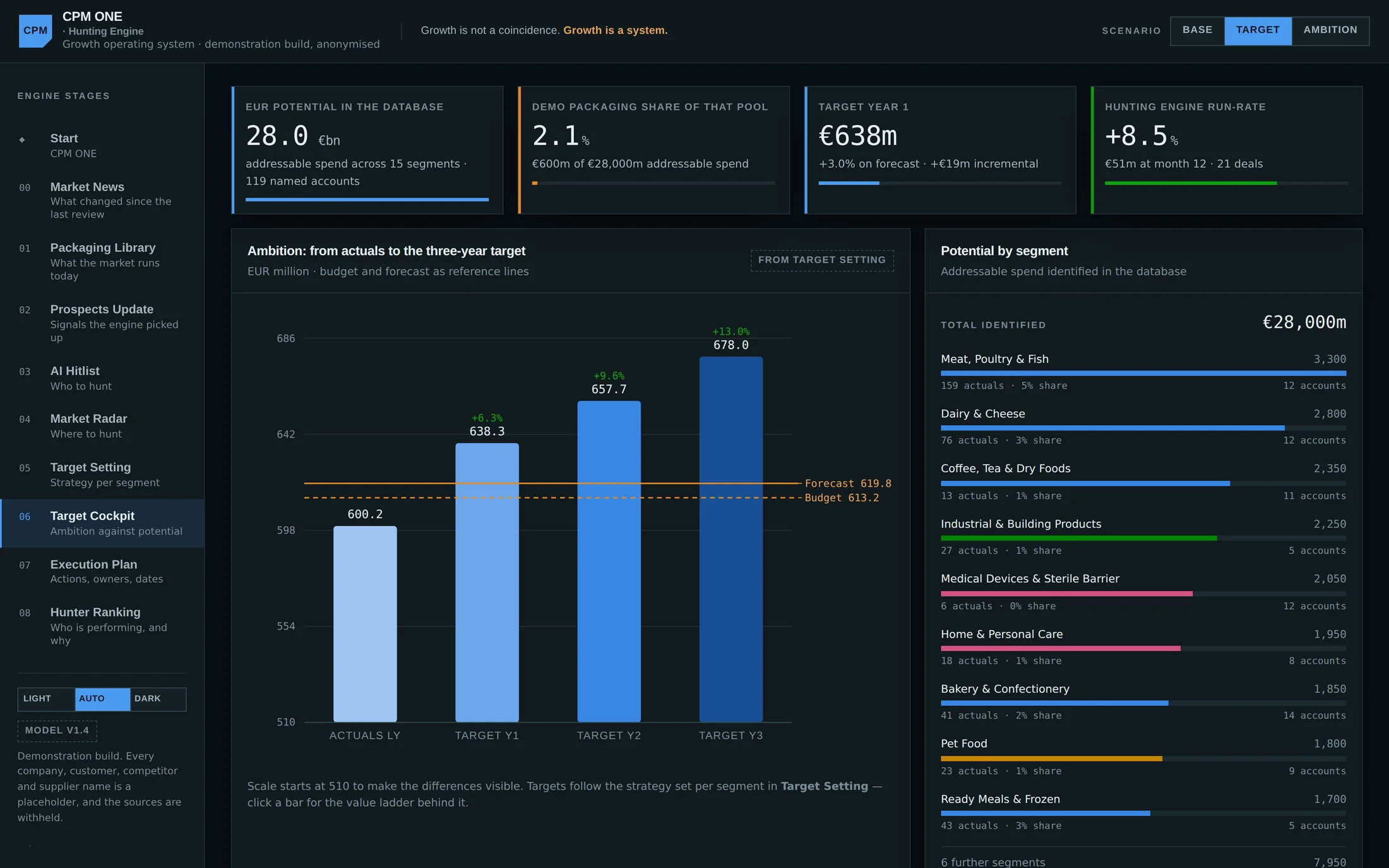Select Target Cockpit stage
This screenshot has height=868, width=1389.
[102, 523]
